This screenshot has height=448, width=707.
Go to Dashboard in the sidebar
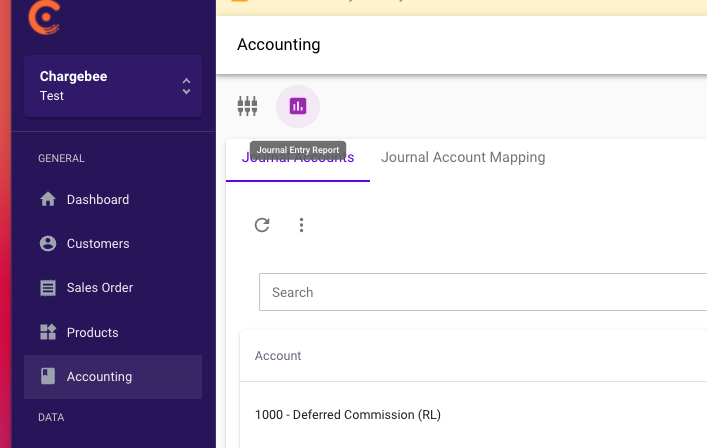coord(113,199)
